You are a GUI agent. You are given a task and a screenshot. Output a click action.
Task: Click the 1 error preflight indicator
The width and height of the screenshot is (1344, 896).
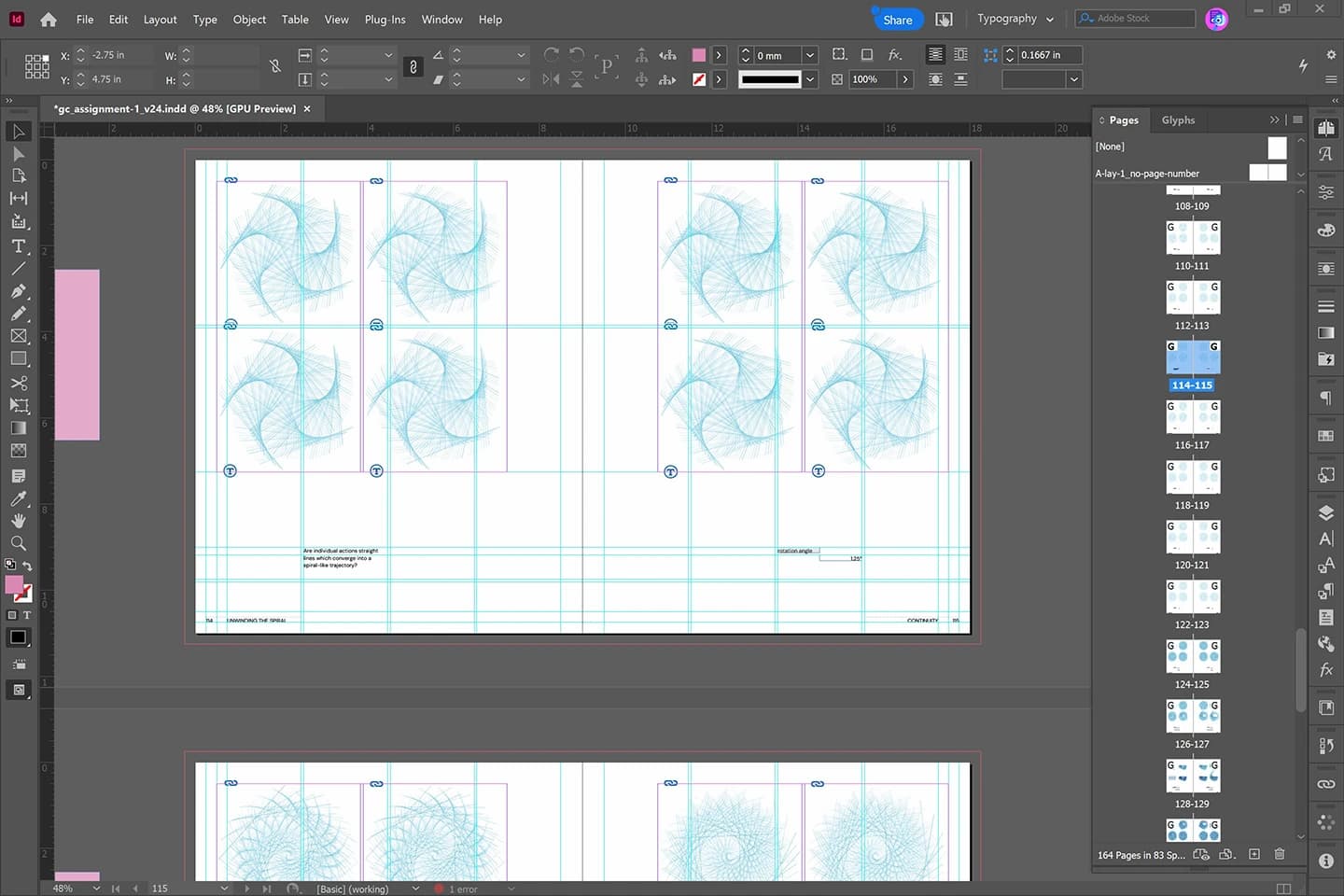[457, 889]
